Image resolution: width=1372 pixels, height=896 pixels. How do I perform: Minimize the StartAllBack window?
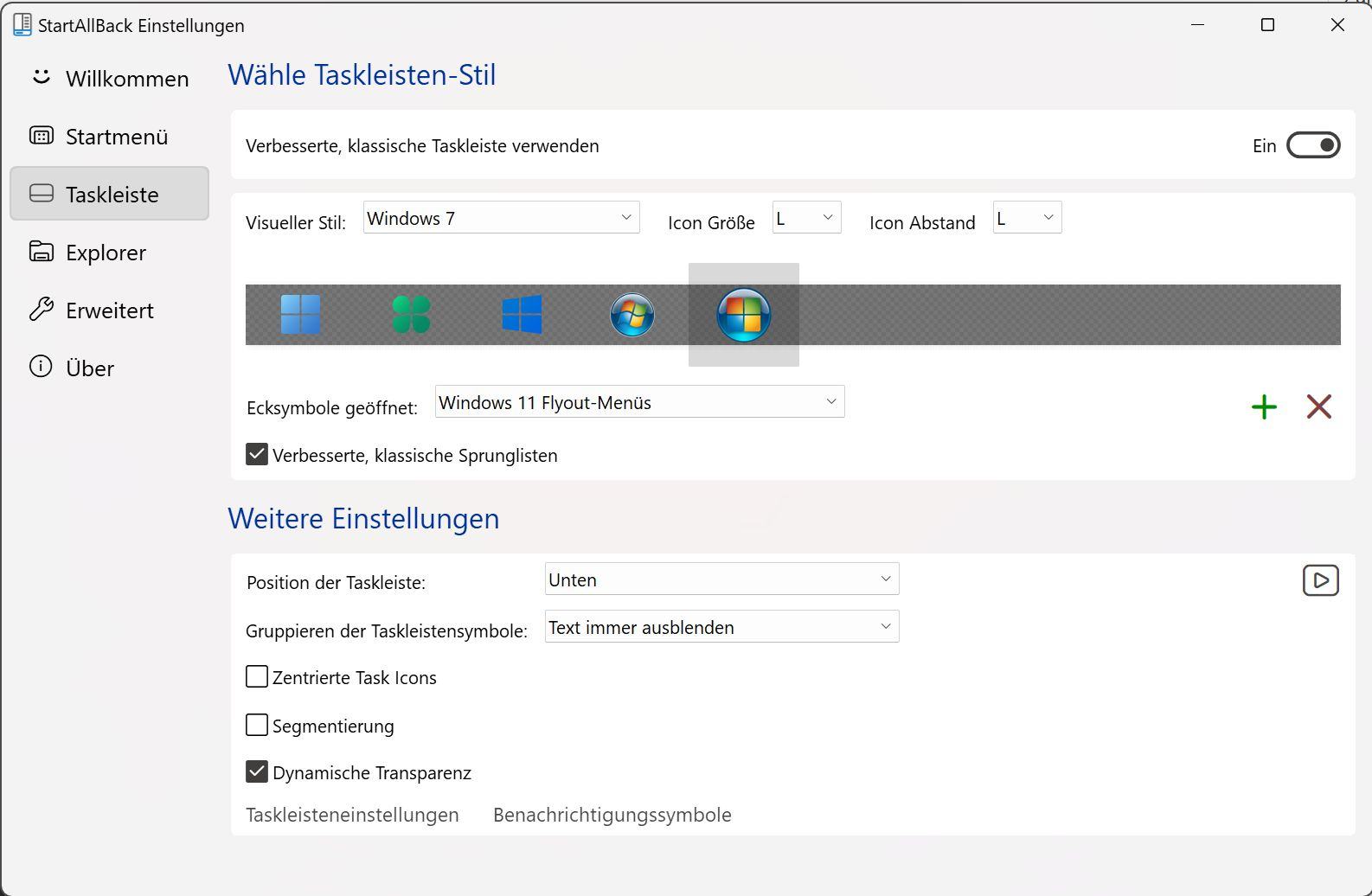pyautogui.click(x=1197, y=25)
